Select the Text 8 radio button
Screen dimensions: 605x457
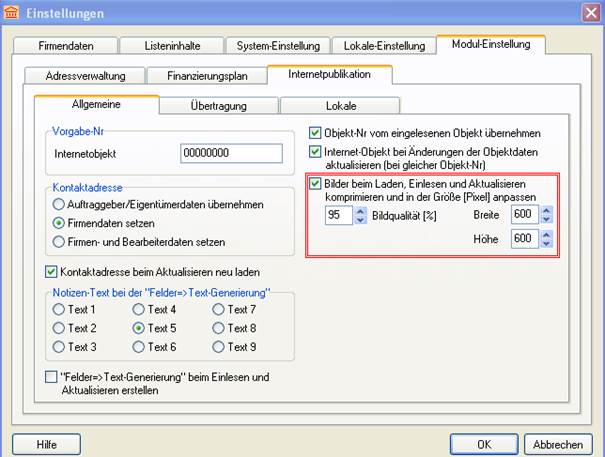pos(234,328)
